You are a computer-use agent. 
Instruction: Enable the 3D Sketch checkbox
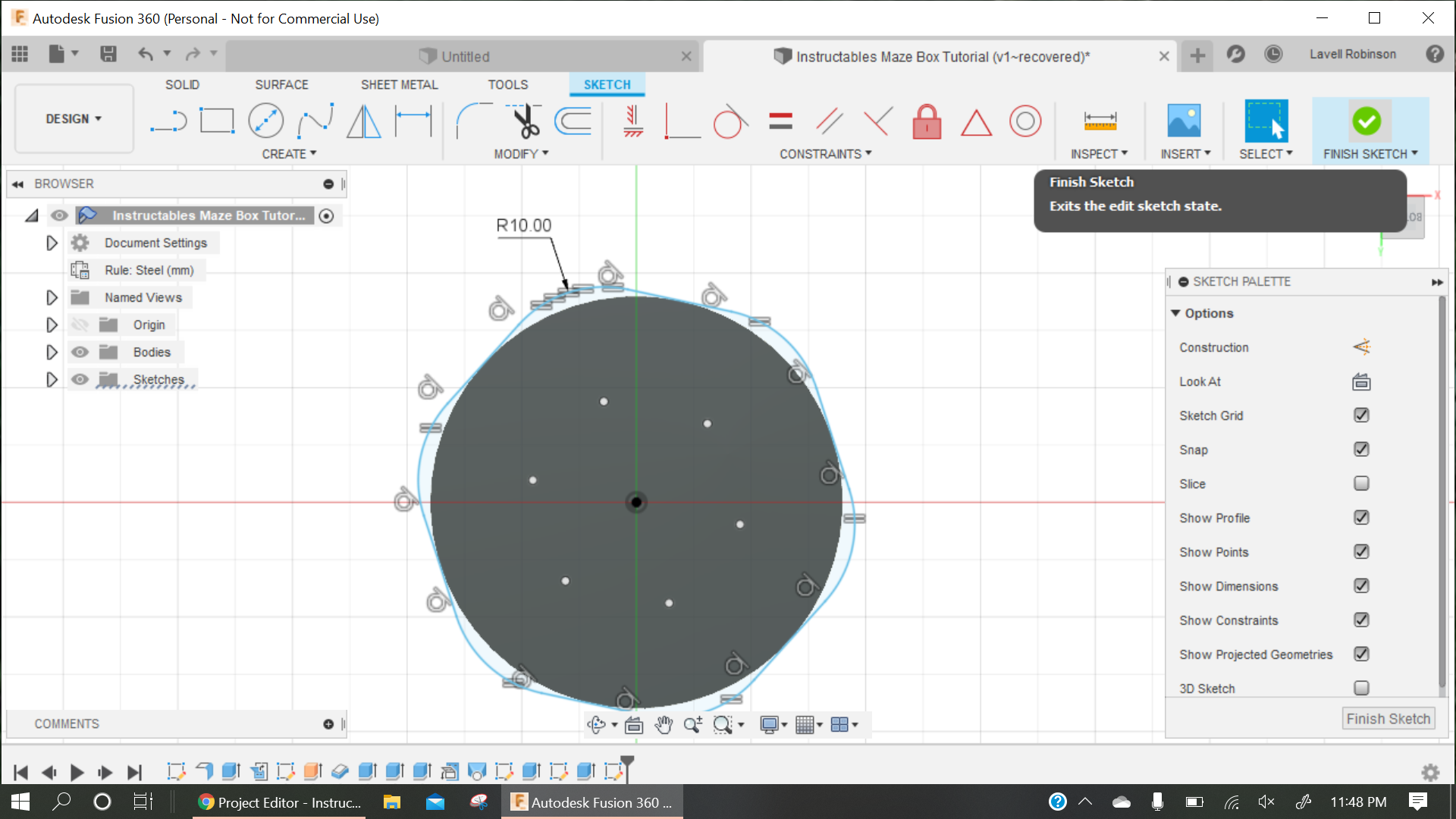pos(1361,689)
